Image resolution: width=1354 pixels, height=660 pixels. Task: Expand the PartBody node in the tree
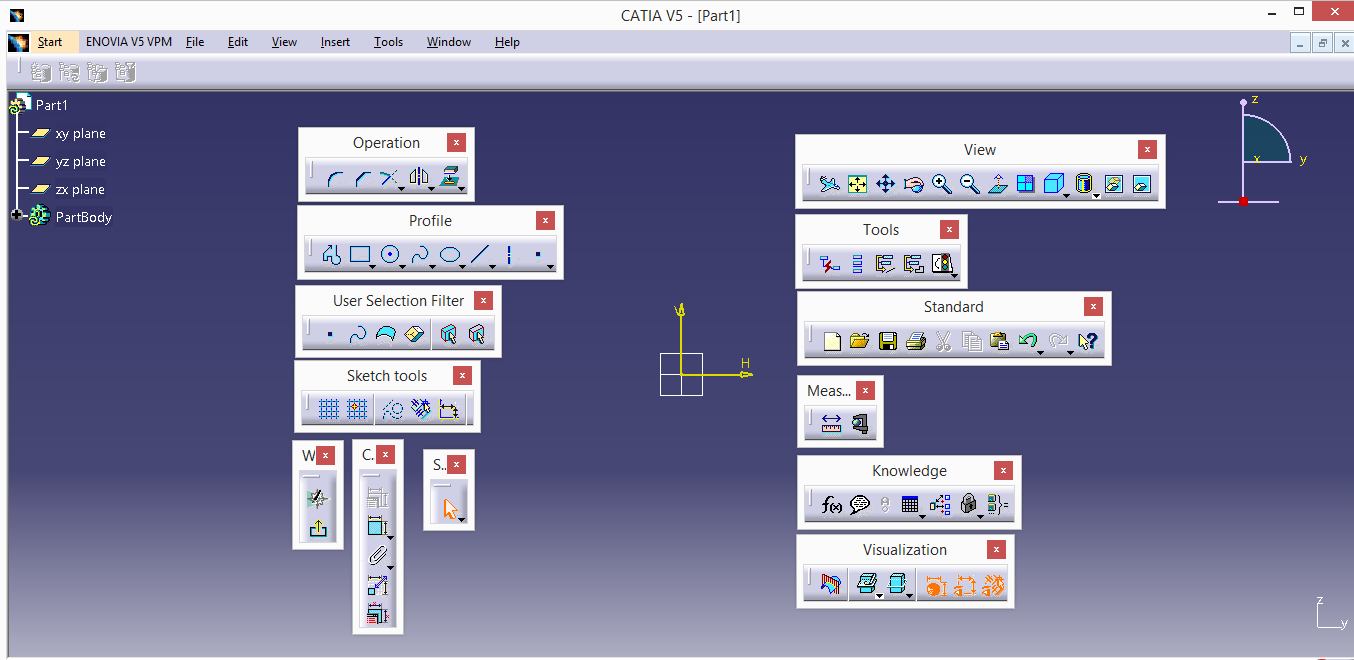pyautogui.click(x=15, y=216)
